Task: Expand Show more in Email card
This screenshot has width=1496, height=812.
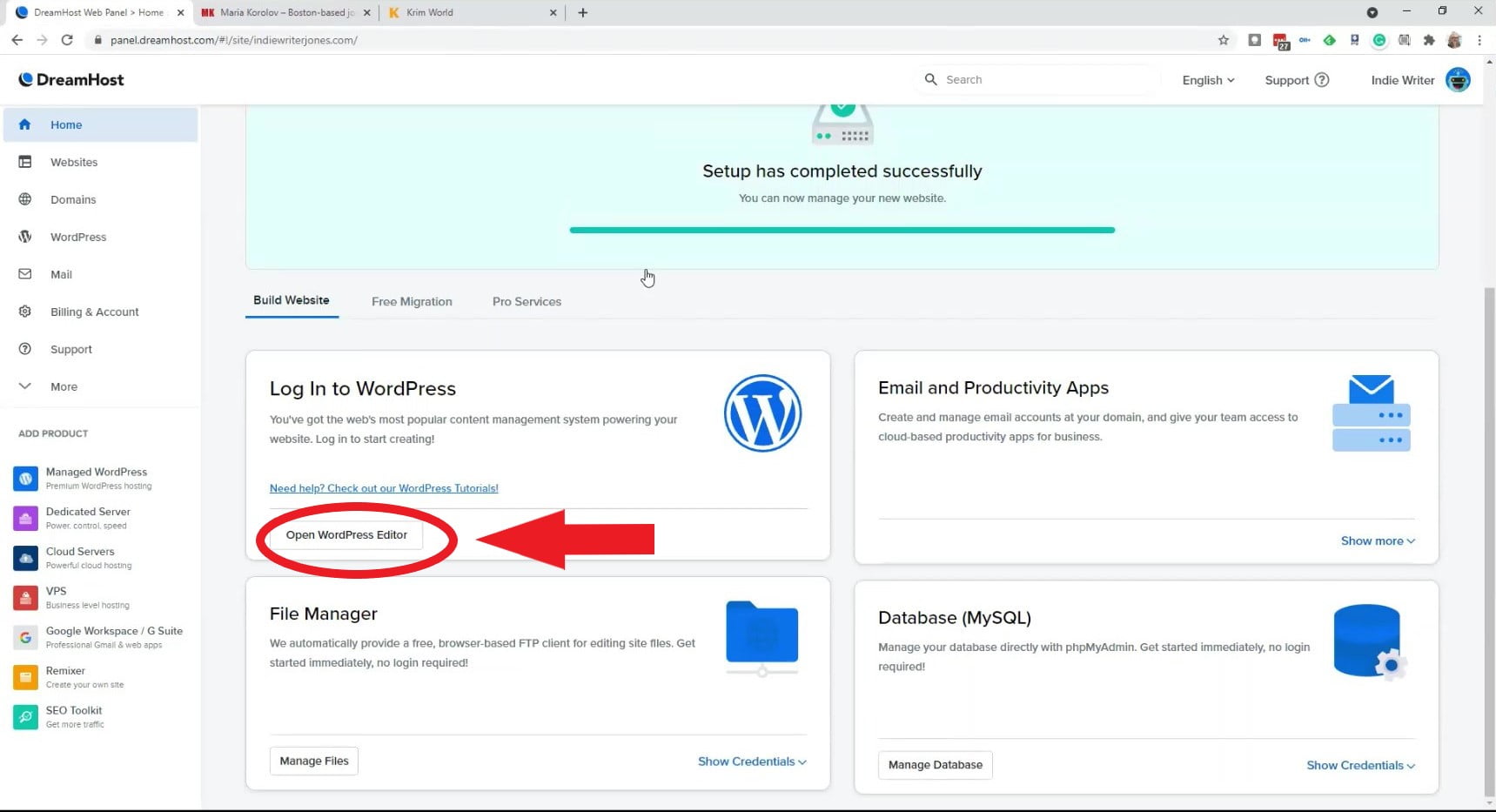Action: (1378, 540)
